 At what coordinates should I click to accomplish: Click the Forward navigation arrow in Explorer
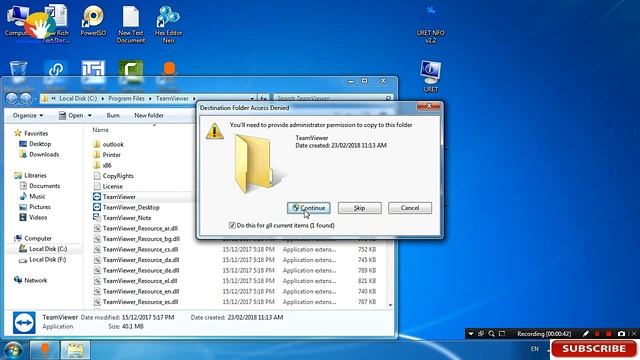click(x=25, y=98)
